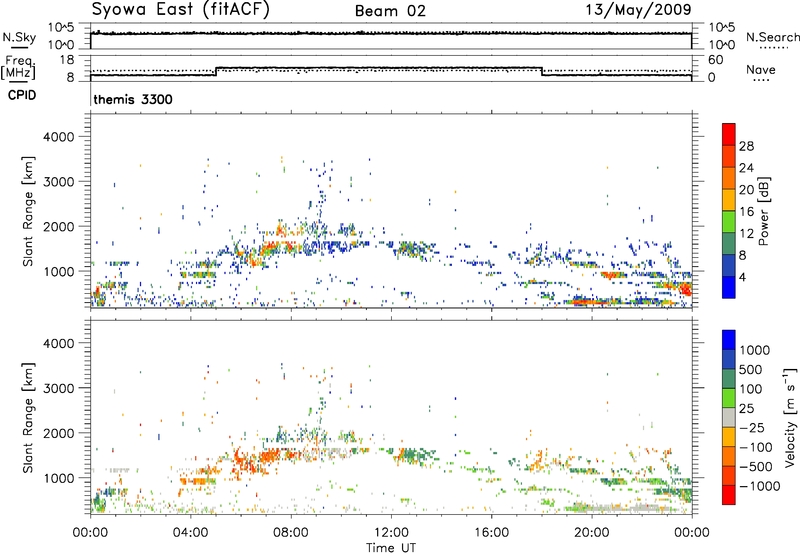Click the '28' value on the Power scale
This screenshot has height=554, width=800.
(746, 146)
